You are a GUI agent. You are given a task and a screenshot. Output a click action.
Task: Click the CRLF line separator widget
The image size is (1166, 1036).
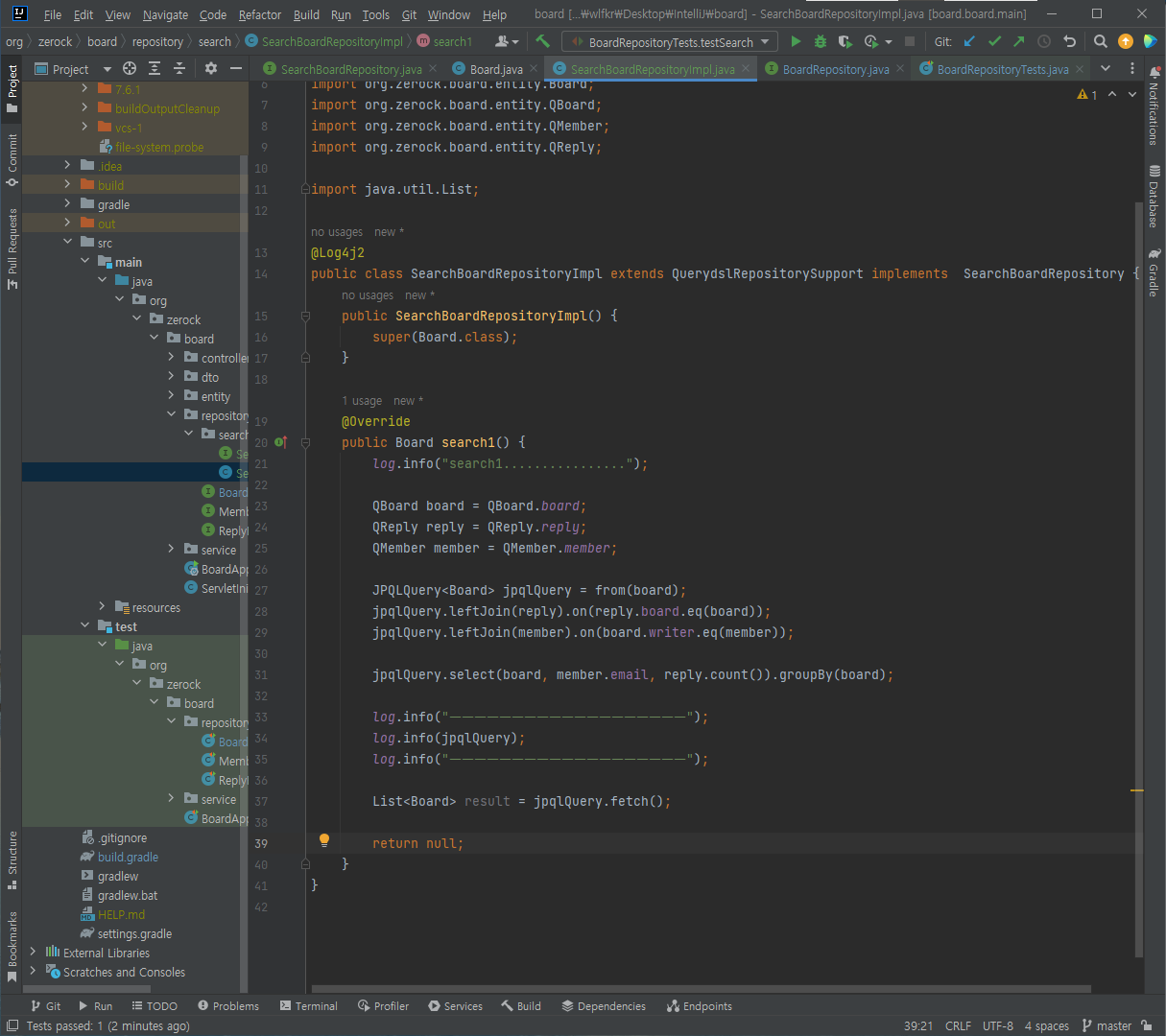click(958, 1025)
